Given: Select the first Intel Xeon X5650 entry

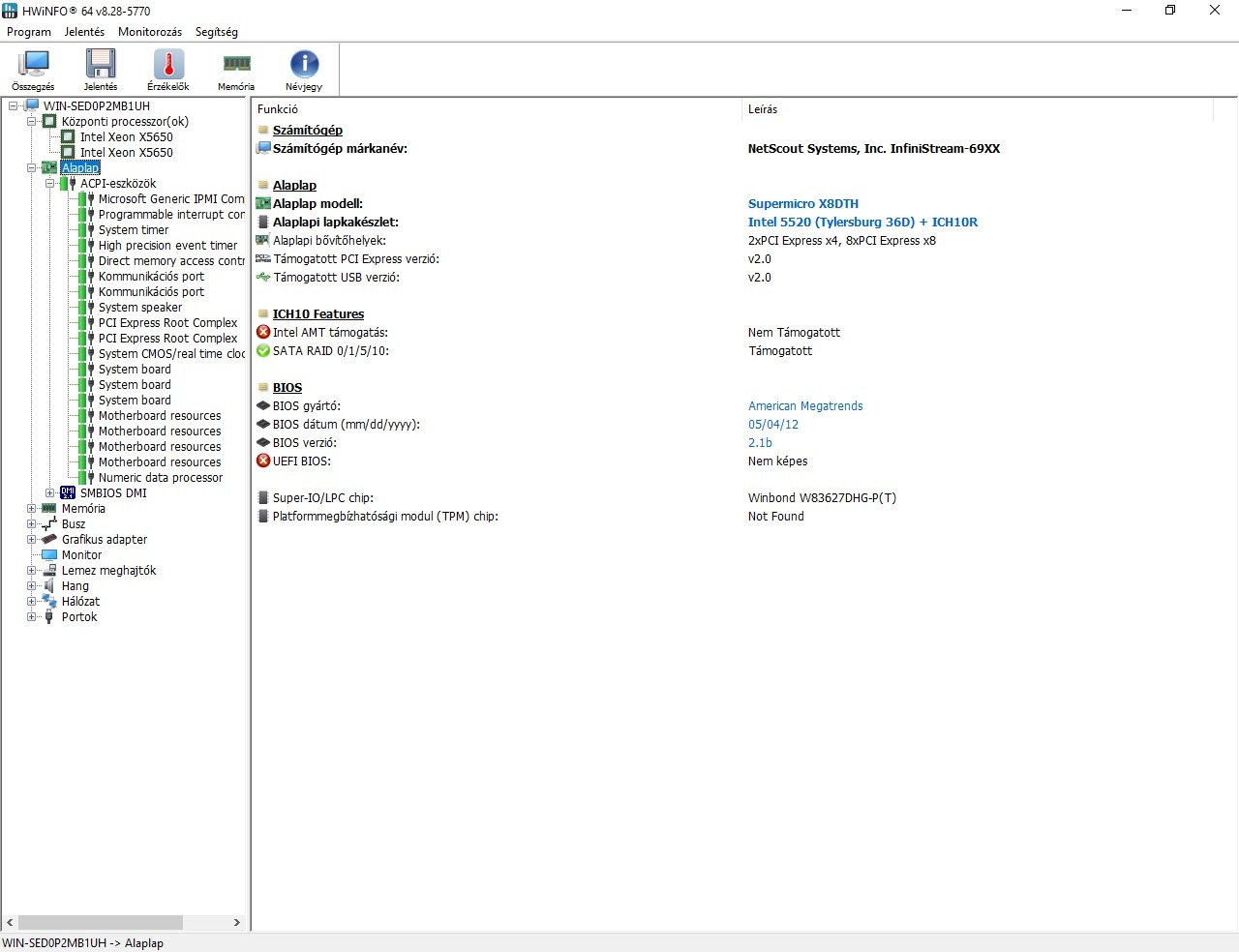Looking at the screenshot, I should coord(127,137).
